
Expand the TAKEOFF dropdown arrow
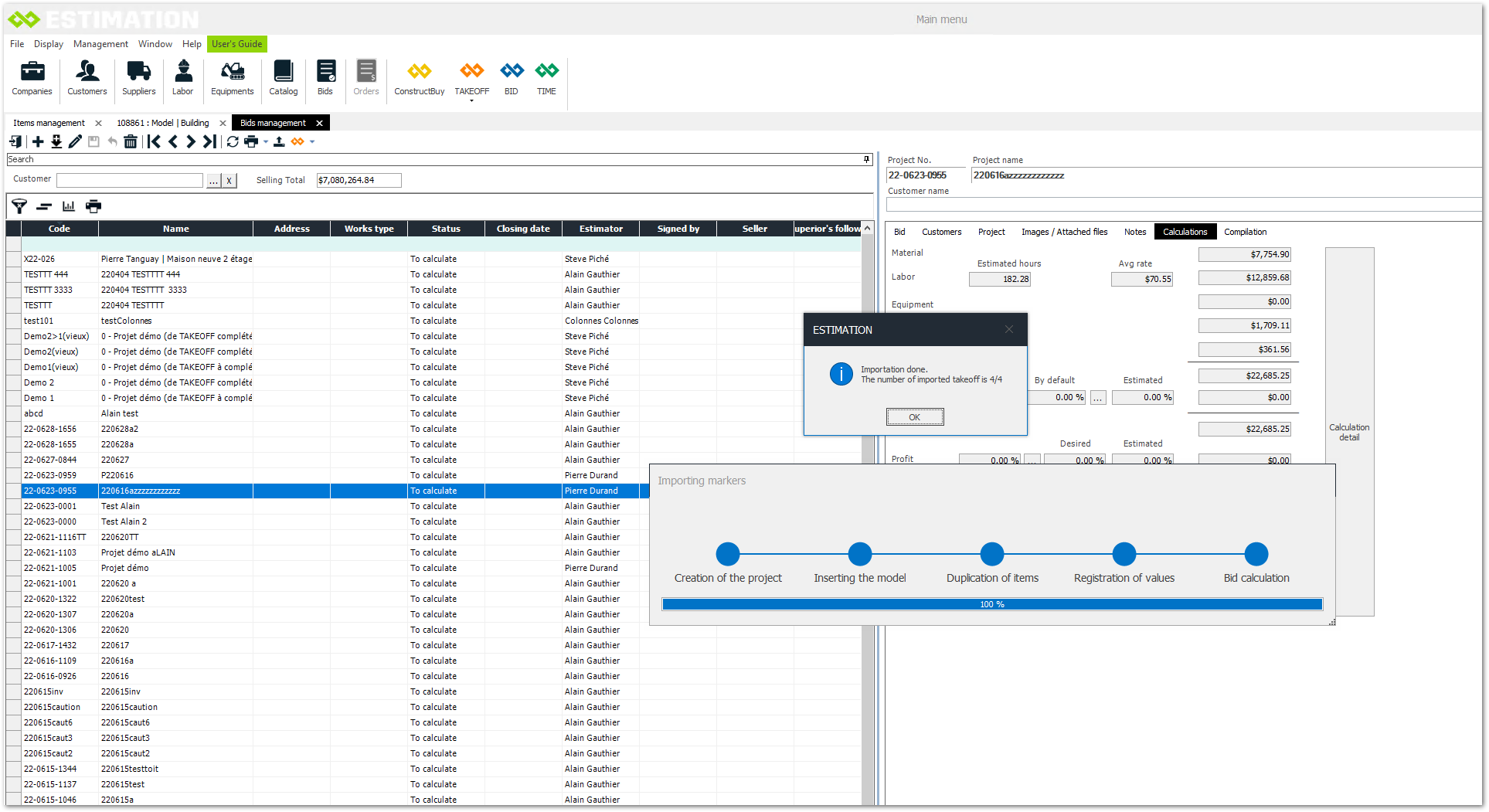point(471,101)
